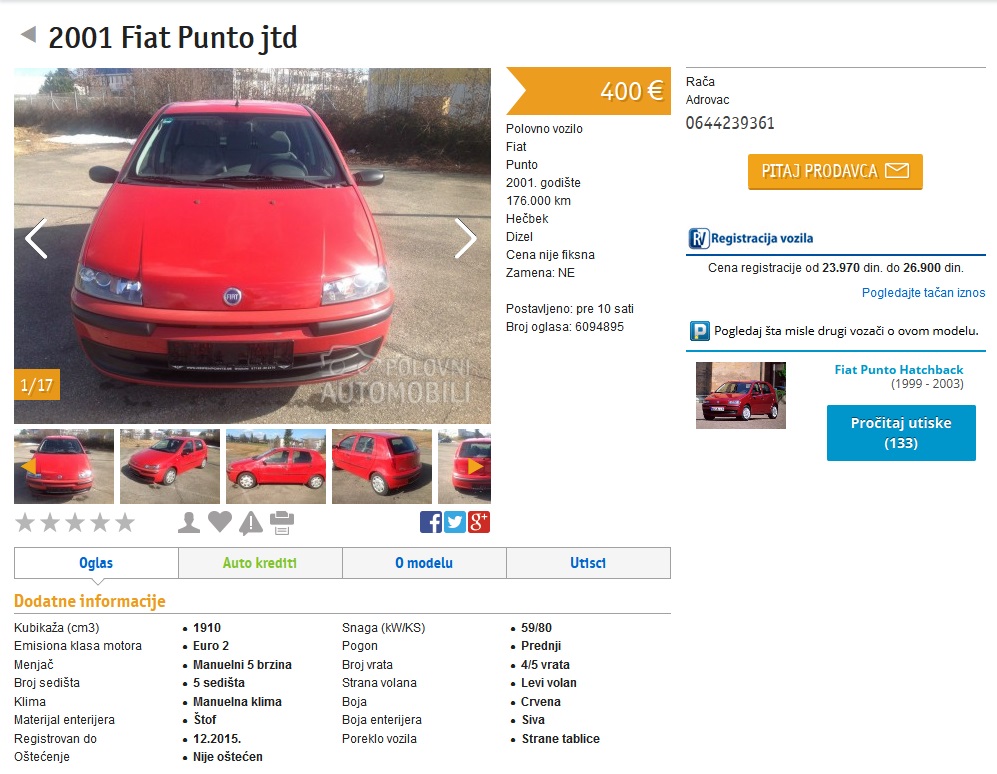Print the listing using printer icon
Screen dimensions: 997x774
tap(282, 523)
